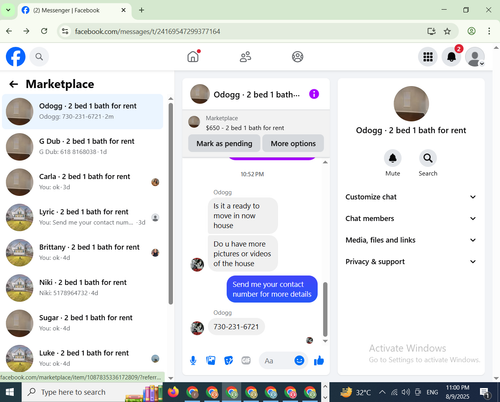Open conversation information purple icon
The image size is (500, 402).
pyautogui.click(x=314, y=94)
